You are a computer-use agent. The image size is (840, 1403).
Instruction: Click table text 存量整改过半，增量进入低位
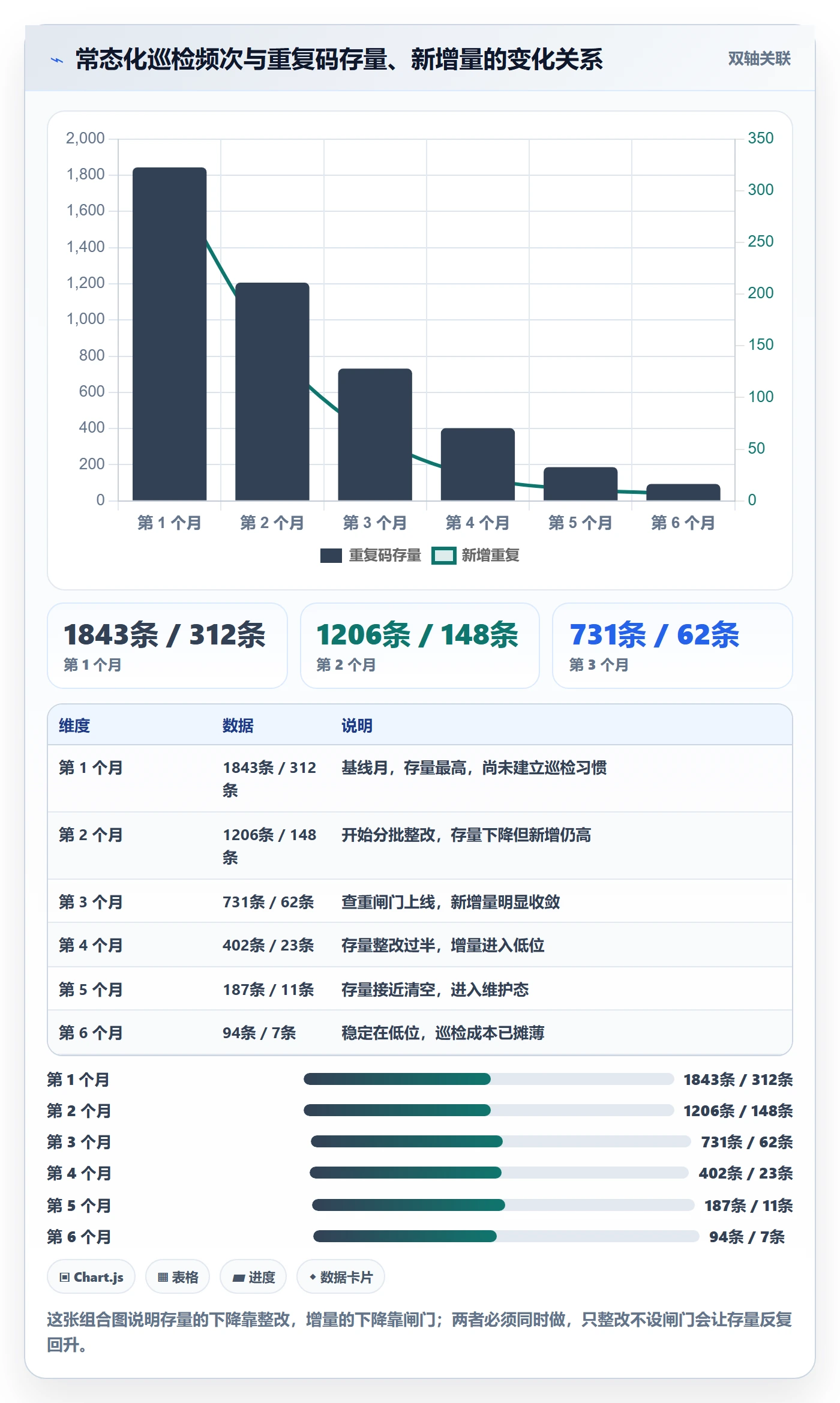(x=443, y=945)
